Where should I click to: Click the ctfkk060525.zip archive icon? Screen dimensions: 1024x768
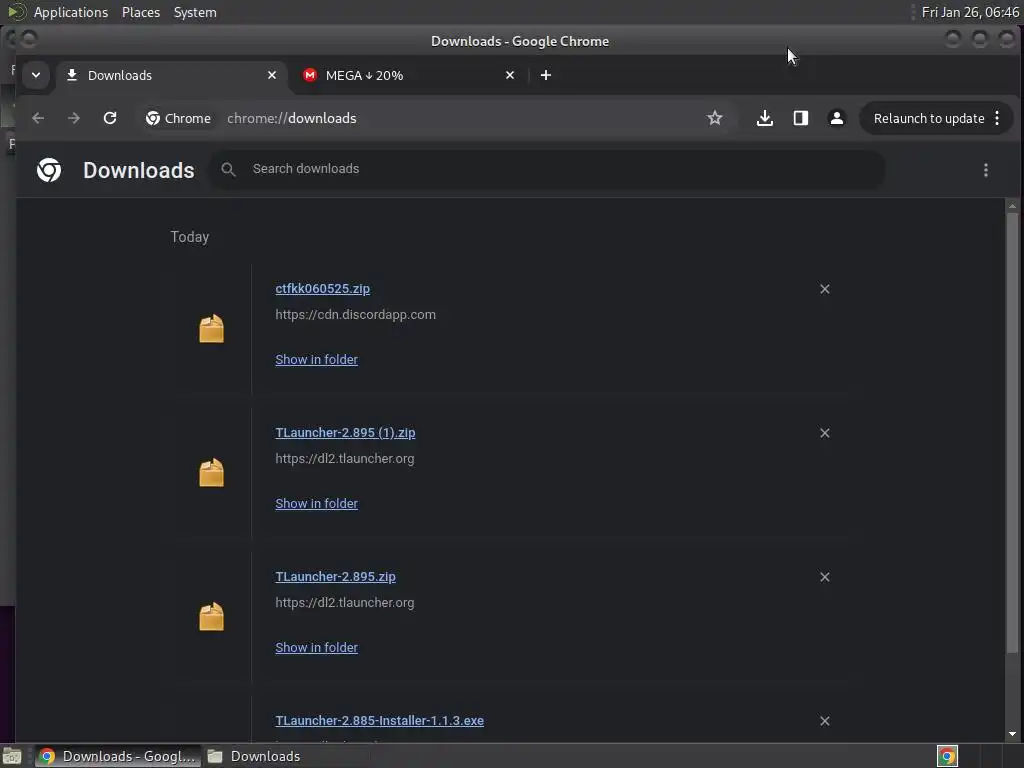pos(211,328)
